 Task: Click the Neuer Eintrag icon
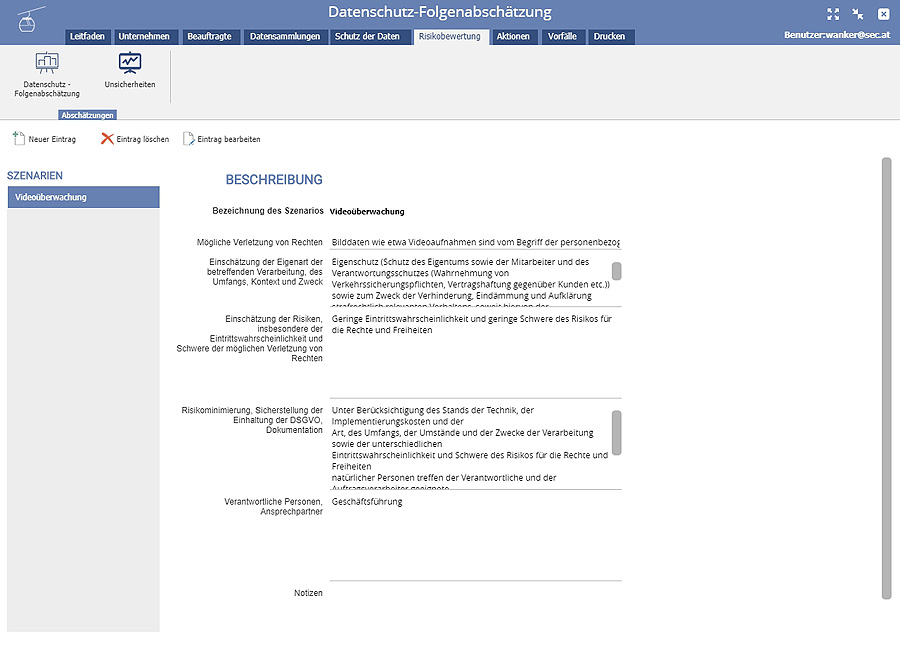pos(19,139)
